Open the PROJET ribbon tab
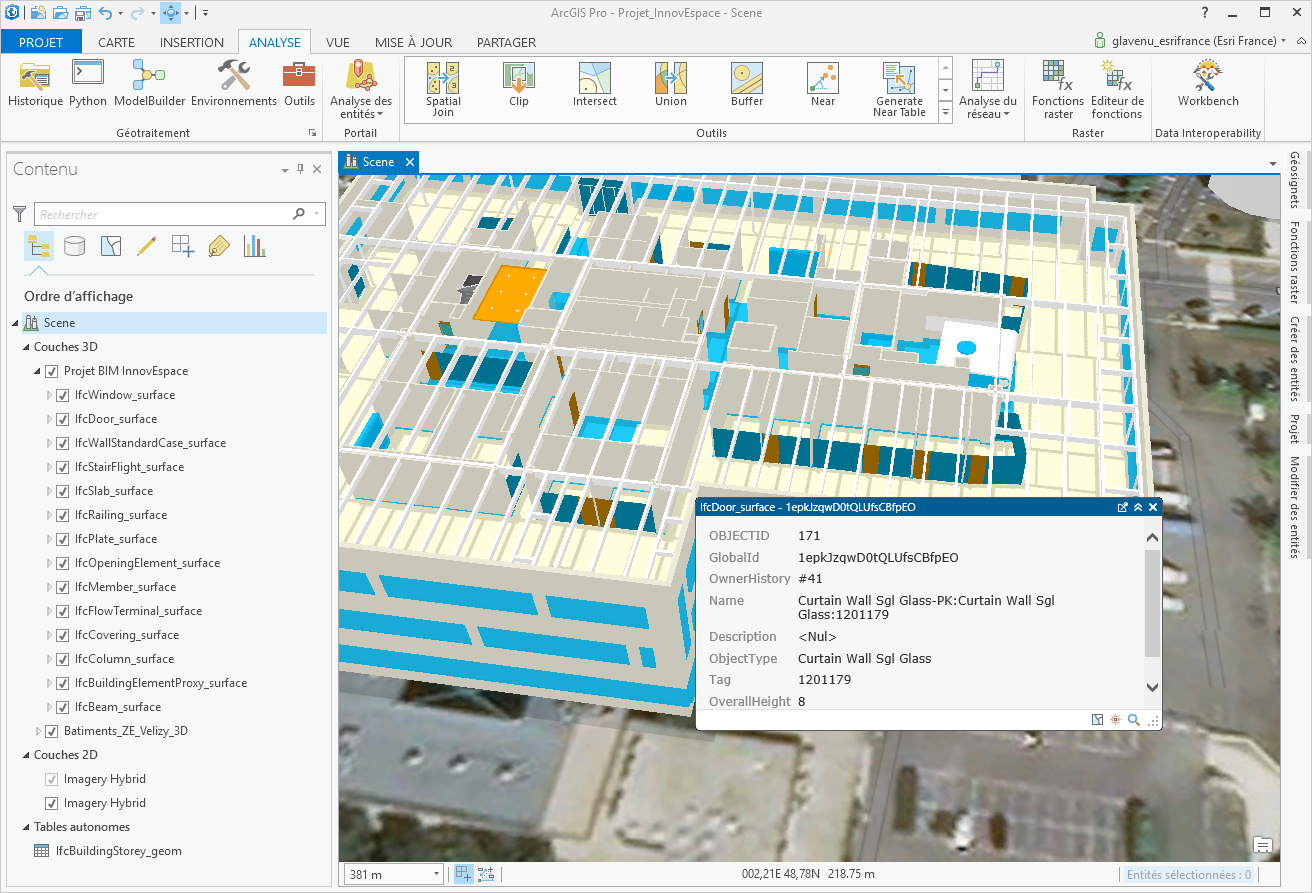This screenshot has width=1312, height=893. point(41,42)
